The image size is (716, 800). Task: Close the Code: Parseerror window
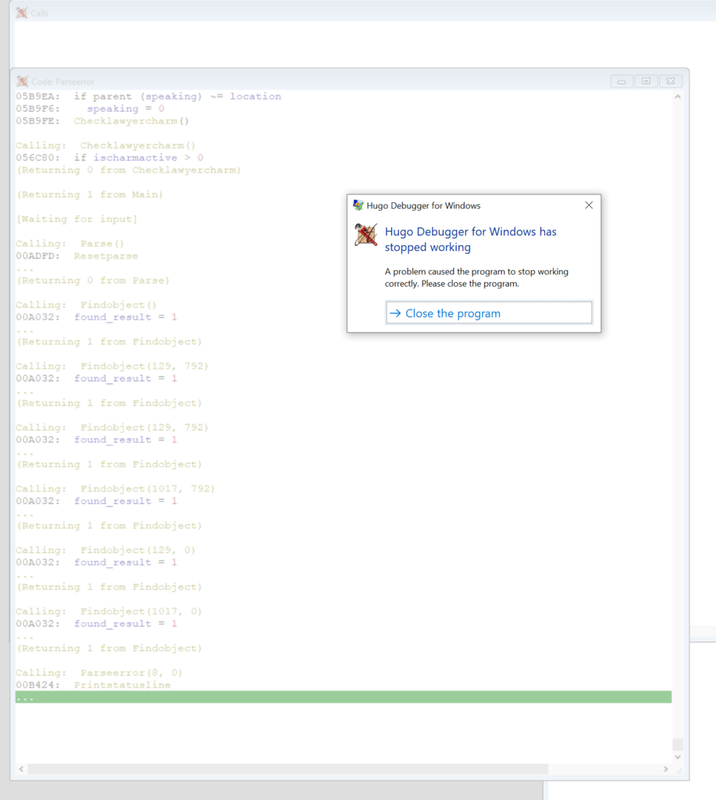671,81
